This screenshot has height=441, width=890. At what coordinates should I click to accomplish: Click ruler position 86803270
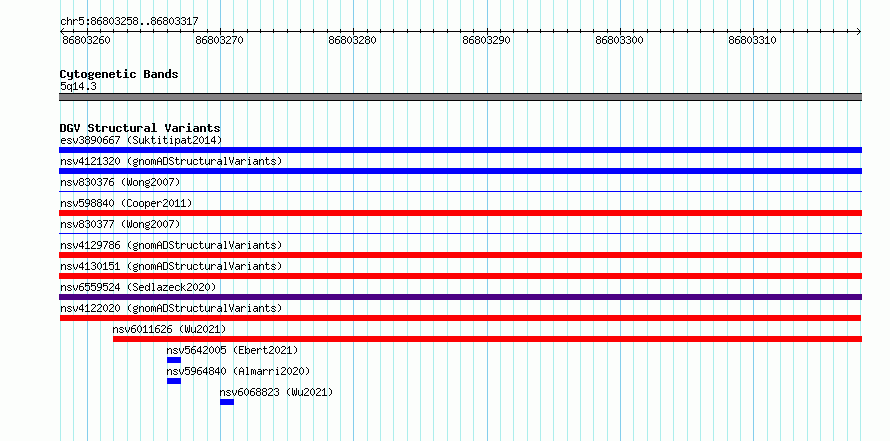[x=219, y=41]
